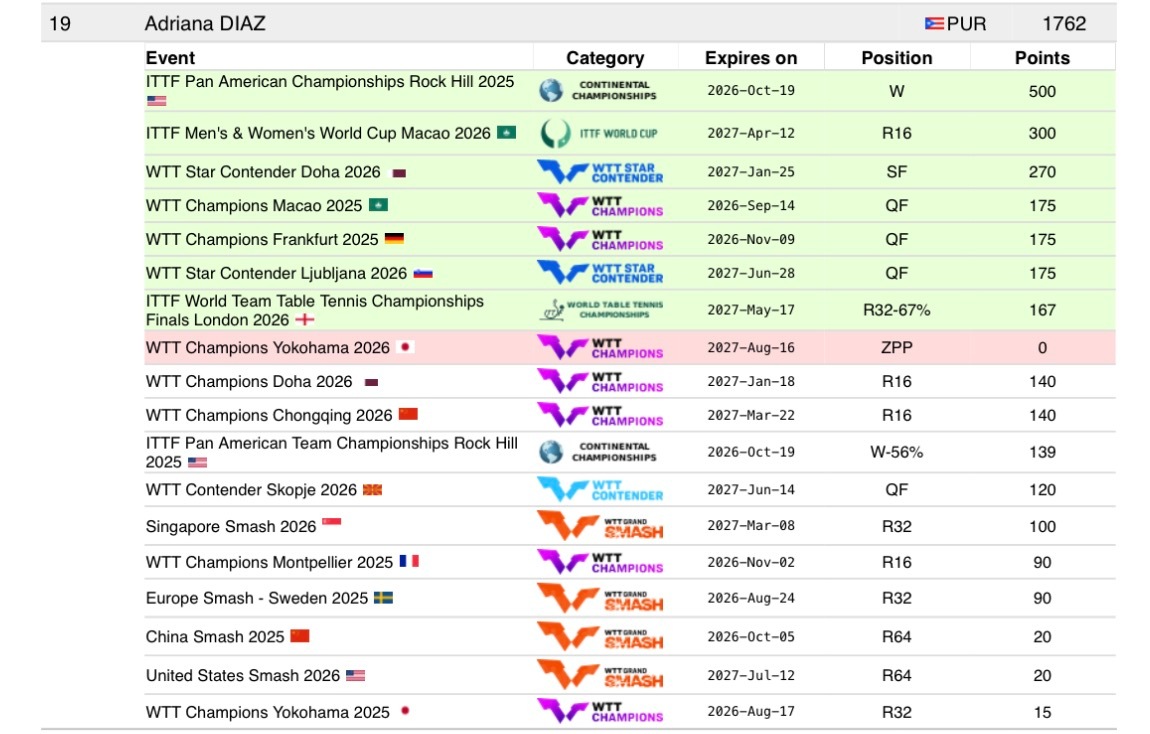This screenshot has width=1150, height=734.
Task: Click the ranking number 19
Action: click(60, 24)
